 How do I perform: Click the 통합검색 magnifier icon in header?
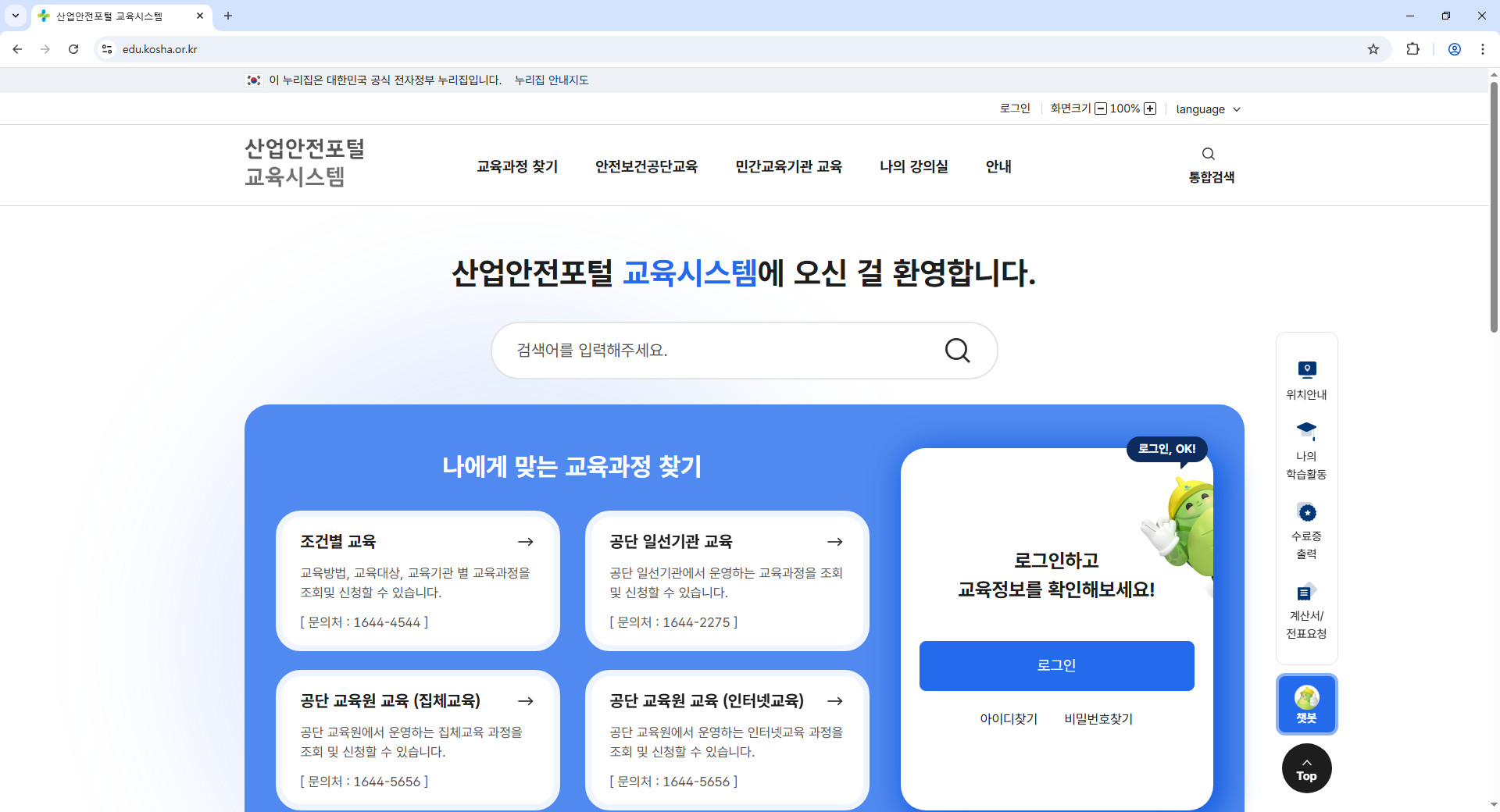(x=1208, y=154)
